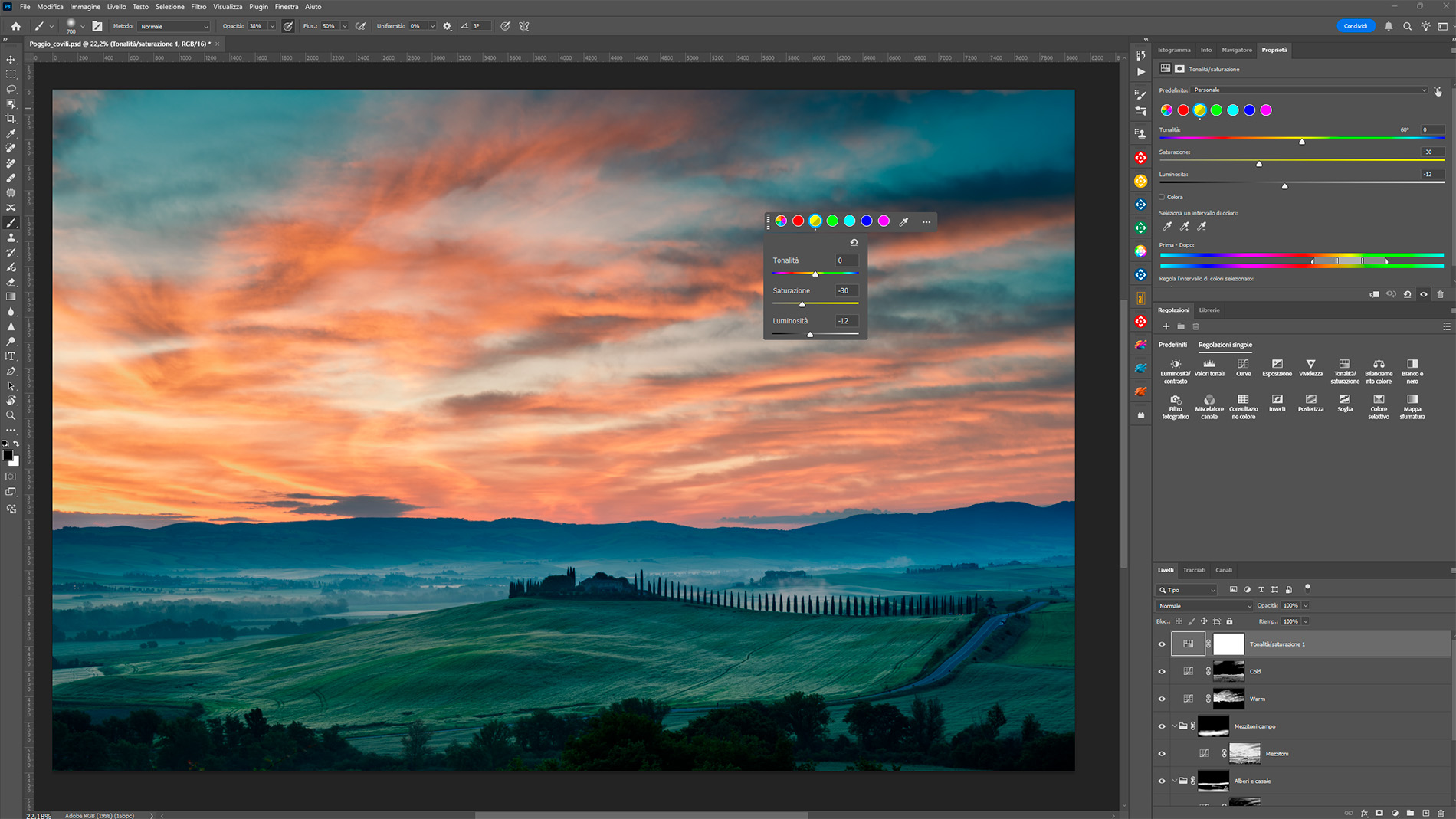The image size is (1456, 819).
Task: Click the Home icon in options bar
Action: pyautogui.click(x=15, y=26)
